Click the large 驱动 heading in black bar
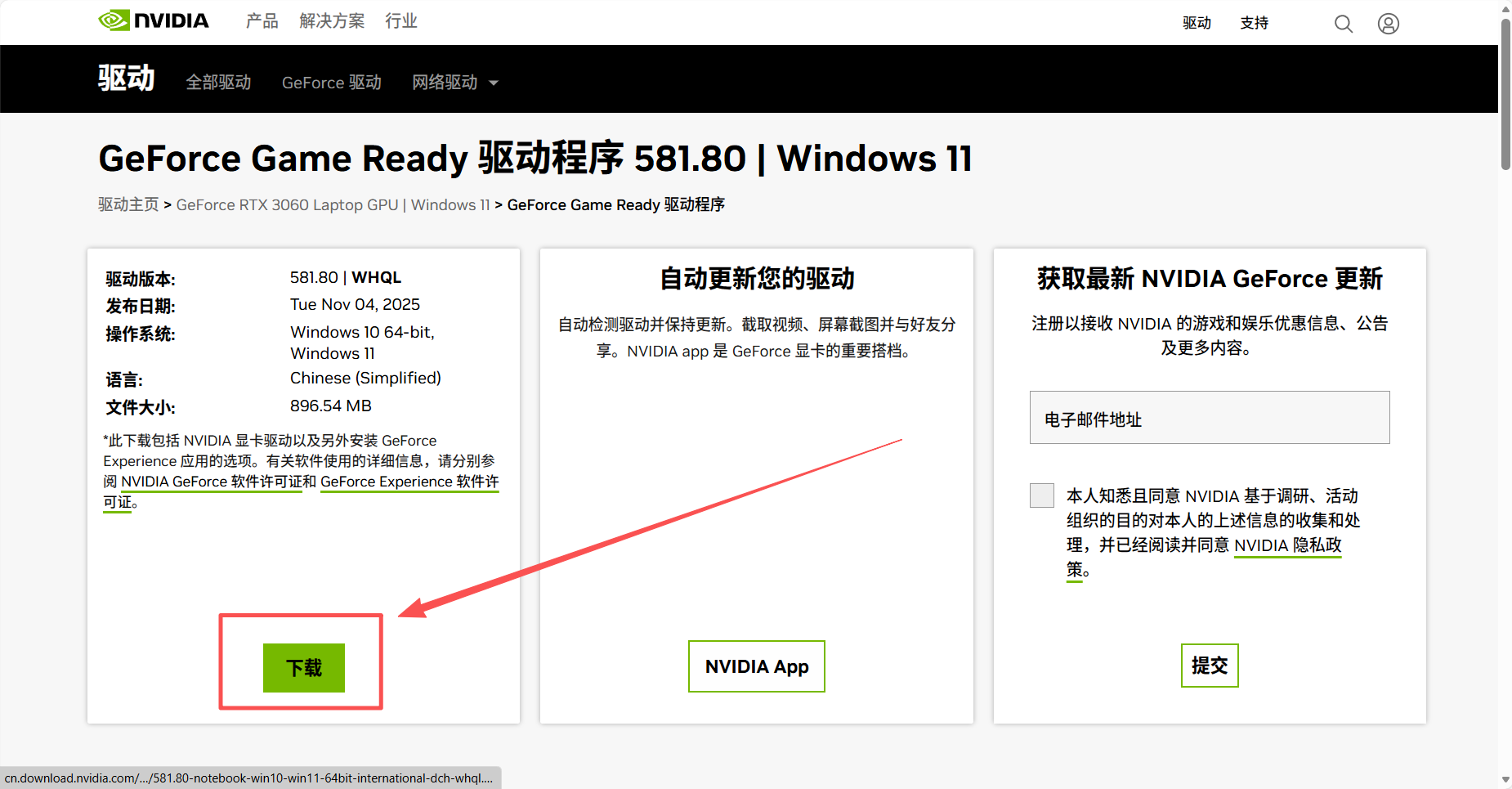This screenshot has height=789, width=1512. click(x=126, y=78)
